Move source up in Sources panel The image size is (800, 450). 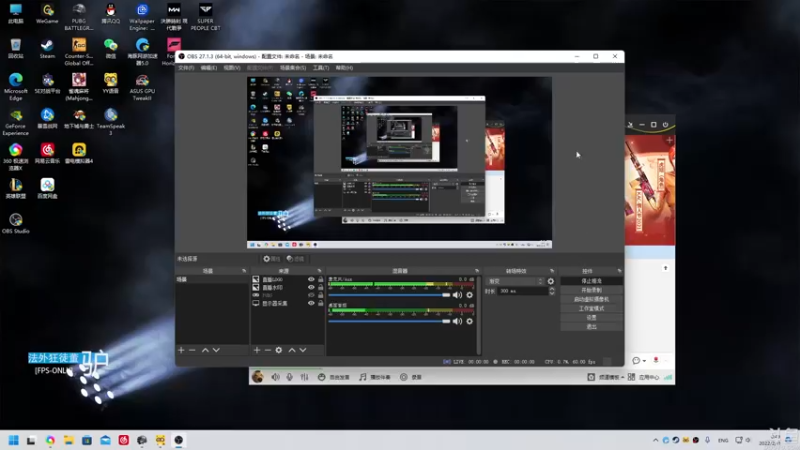tap(292, 350)
